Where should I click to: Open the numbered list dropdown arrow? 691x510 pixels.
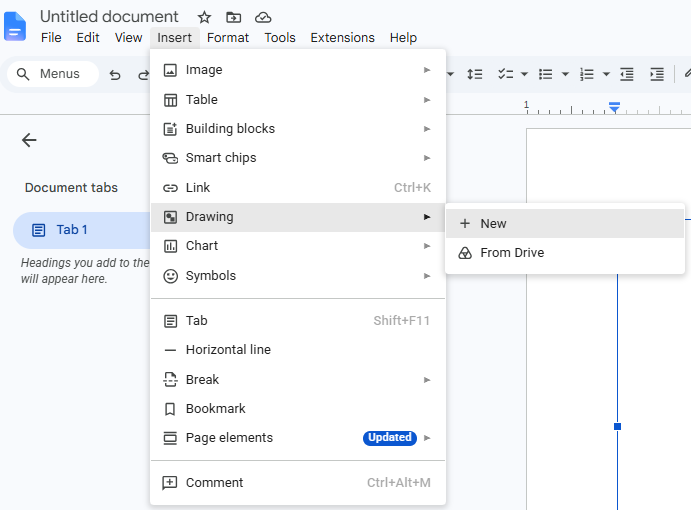(x=606, y=74)
